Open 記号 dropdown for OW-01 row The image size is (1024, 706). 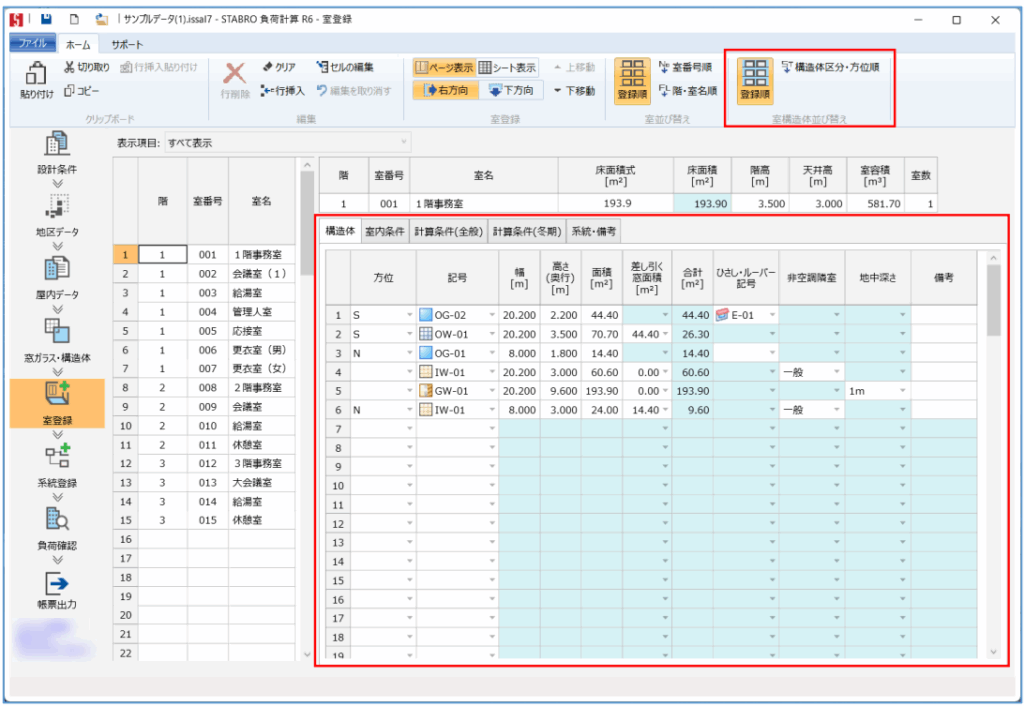coord(491,334)
